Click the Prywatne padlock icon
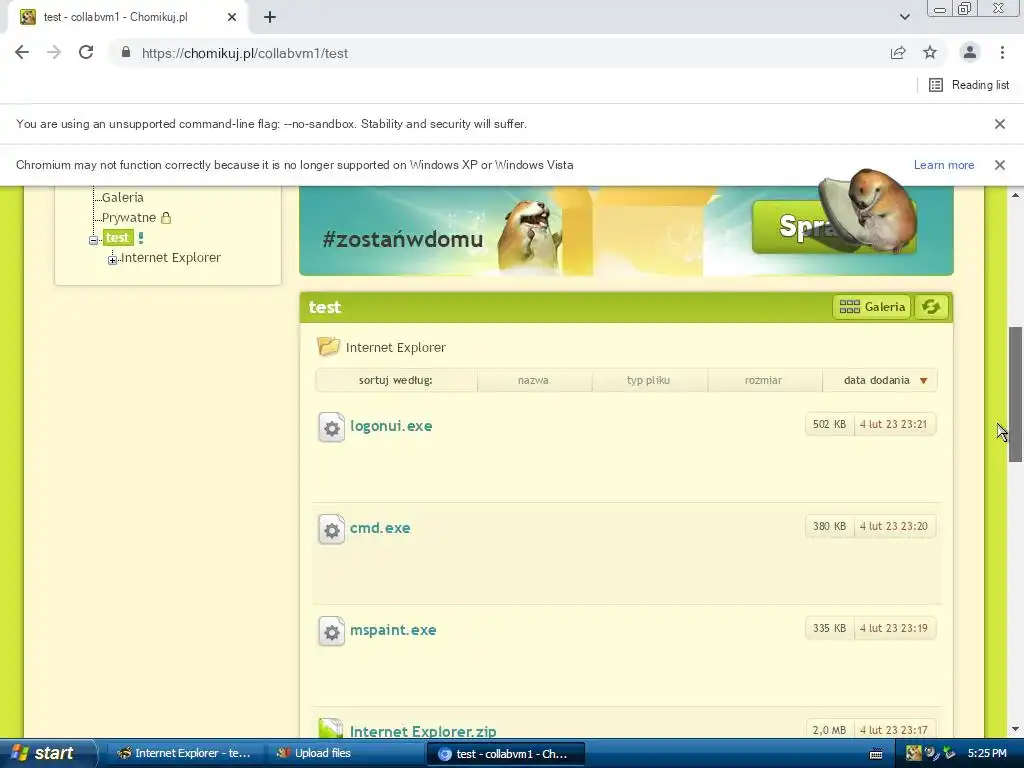Image resolution: width=1024 pixels, height=768 pixels. pyautogui.click(x=166, y=217)
